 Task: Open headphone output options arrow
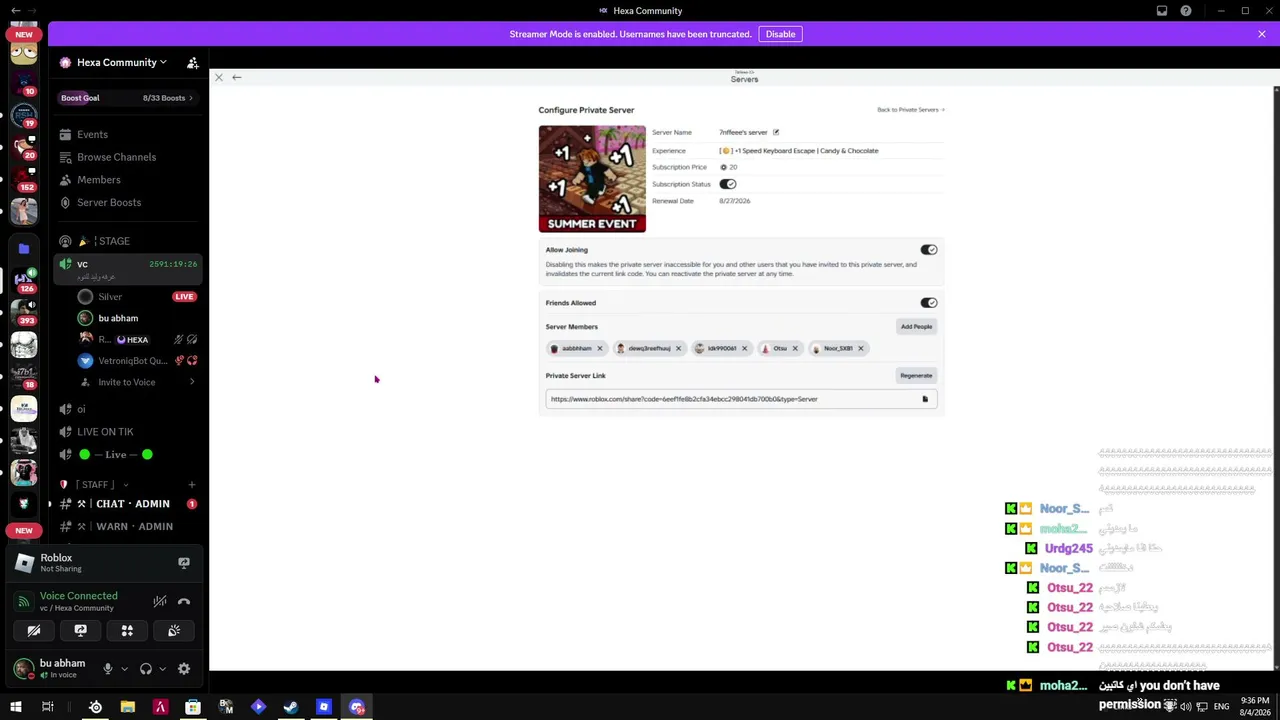point(162,669)
